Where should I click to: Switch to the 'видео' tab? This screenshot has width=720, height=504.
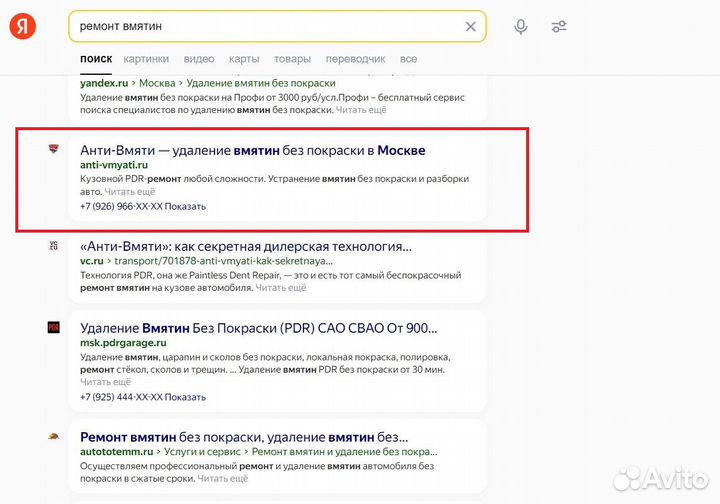[x=199, y=59]
